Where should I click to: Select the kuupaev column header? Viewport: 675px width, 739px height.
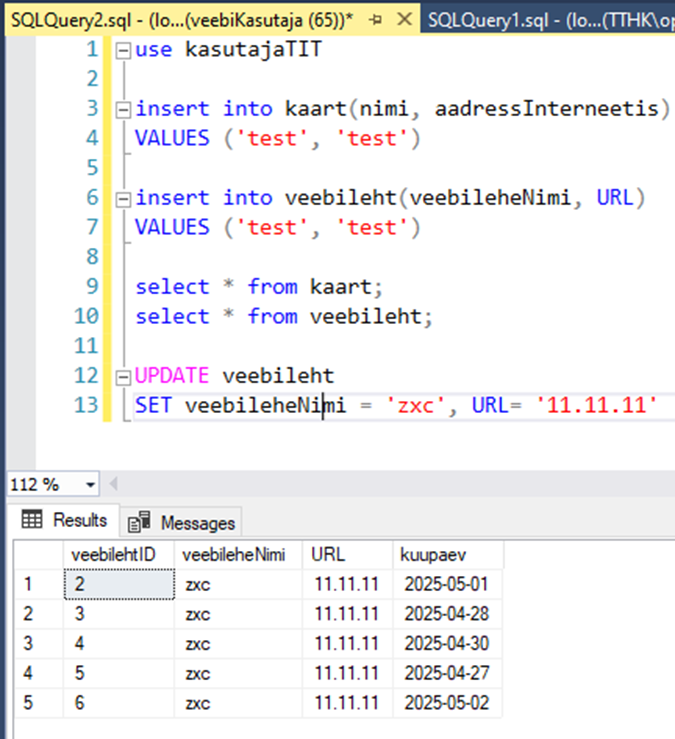447,554
